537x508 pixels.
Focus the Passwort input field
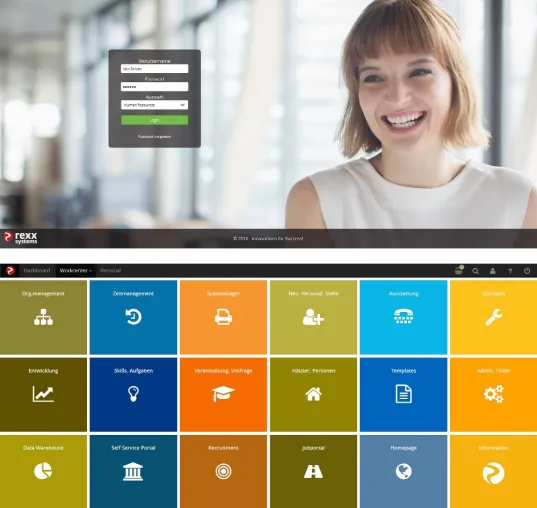(x=154, y=87)
